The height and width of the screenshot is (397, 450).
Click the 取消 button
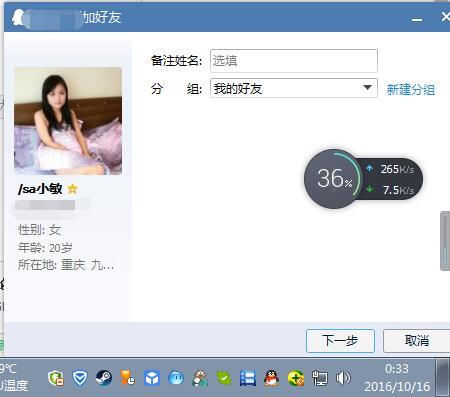416,341
